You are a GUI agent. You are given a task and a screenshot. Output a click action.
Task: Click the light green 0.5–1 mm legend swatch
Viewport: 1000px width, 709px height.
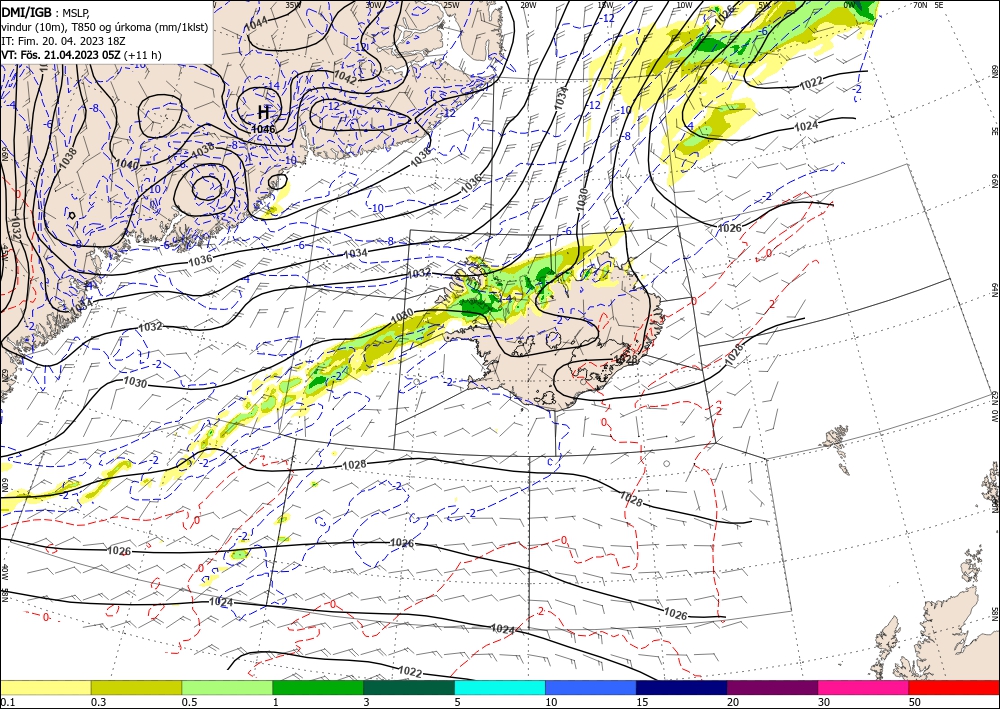[227, 687]
